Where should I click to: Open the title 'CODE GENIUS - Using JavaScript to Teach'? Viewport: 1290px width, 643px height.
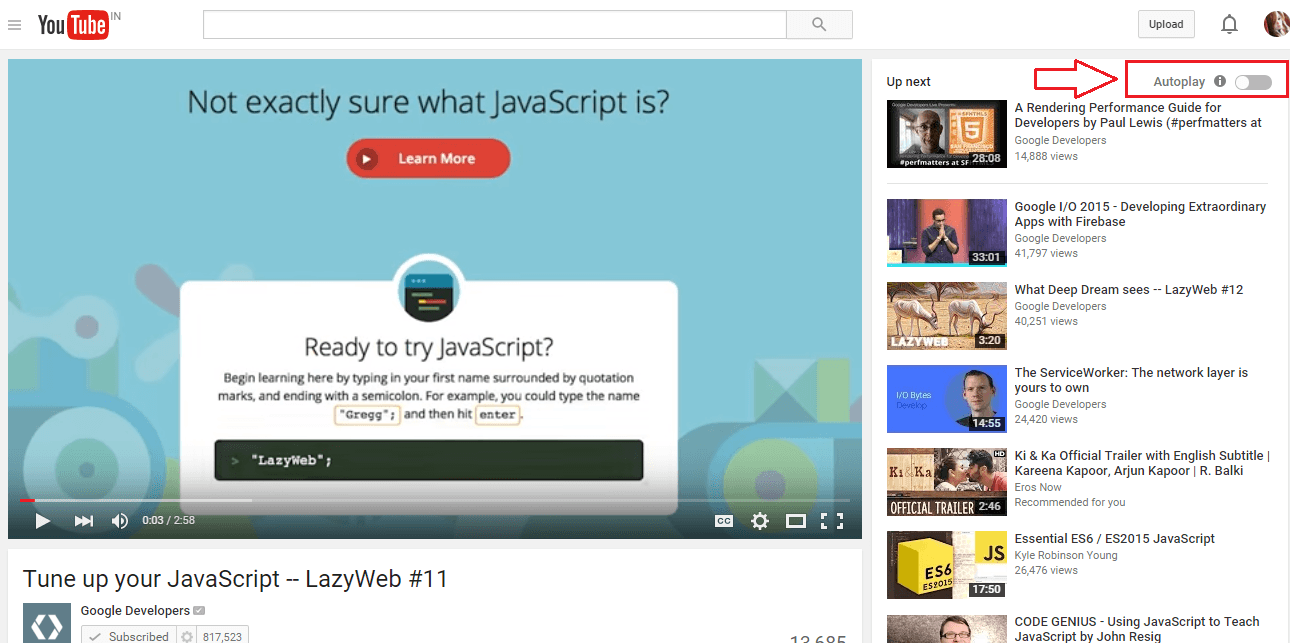[1137, 629]
